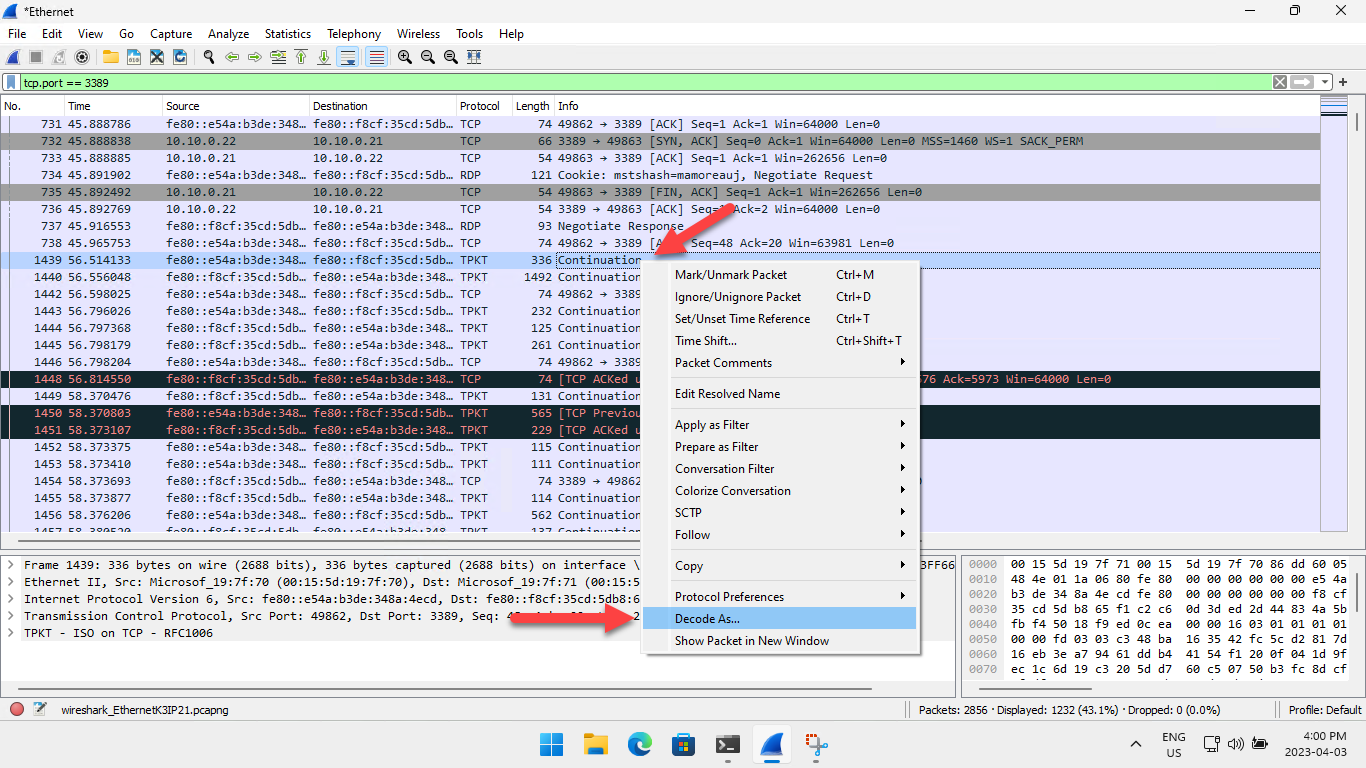Image resolution: width=1366 pixels, height=768 pixels.
Task: Expand the Ethernet II section
Action: 11,582
